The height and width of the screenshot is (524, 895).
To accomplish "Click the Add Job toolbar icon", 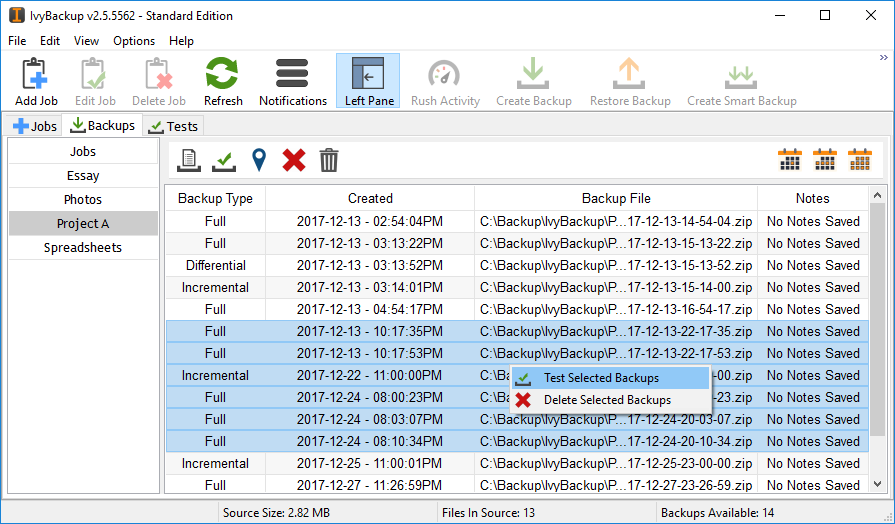I will tap(36, 81).
